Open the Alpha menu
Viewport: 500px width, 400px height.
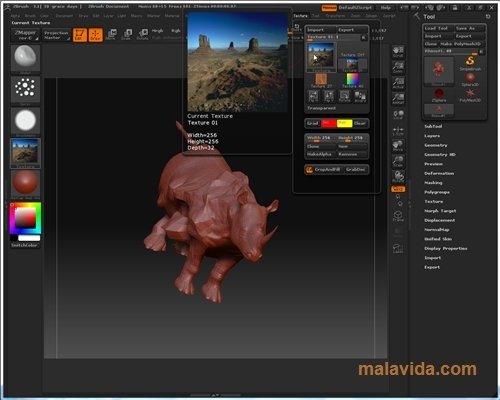click(x=15, y=16)
